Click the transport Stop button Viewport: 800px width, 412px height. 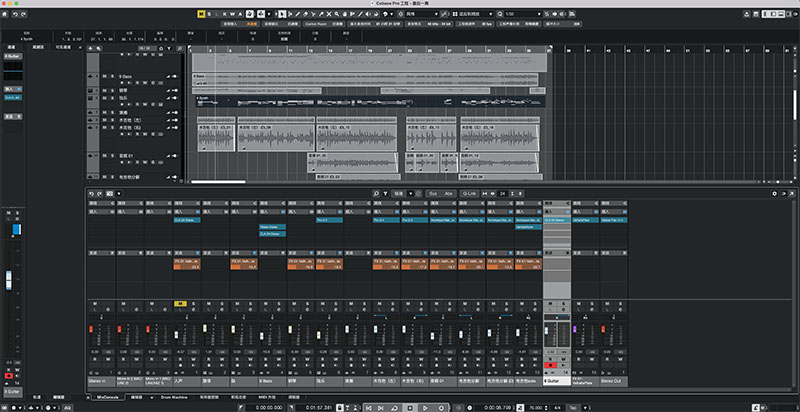[x=410, y=408]
